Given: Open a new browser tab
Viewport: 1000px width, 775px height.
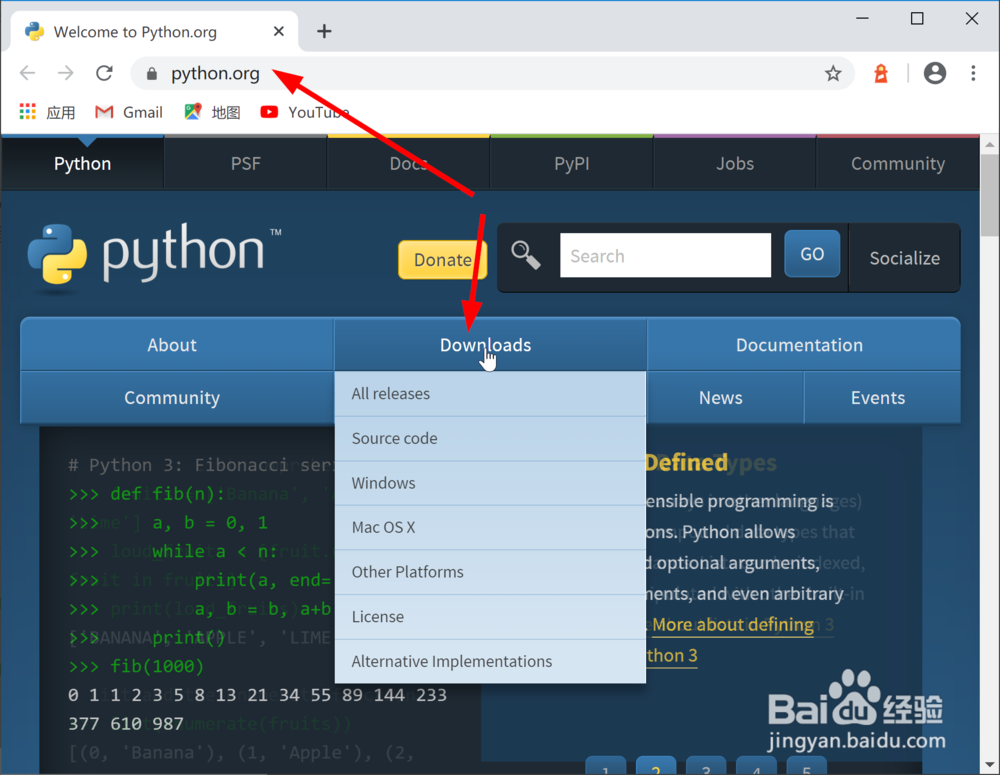Looking at the screenshot, I should [324, 31].
